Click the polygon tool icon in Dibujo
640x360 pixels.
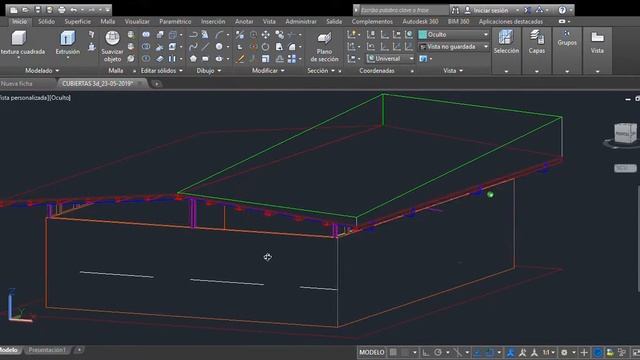[193, 59]
